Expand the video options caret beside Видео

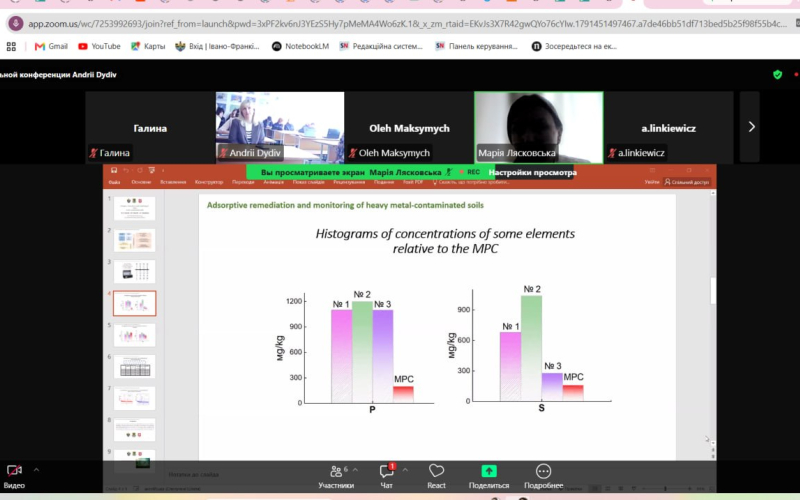(x=36, y=470)
